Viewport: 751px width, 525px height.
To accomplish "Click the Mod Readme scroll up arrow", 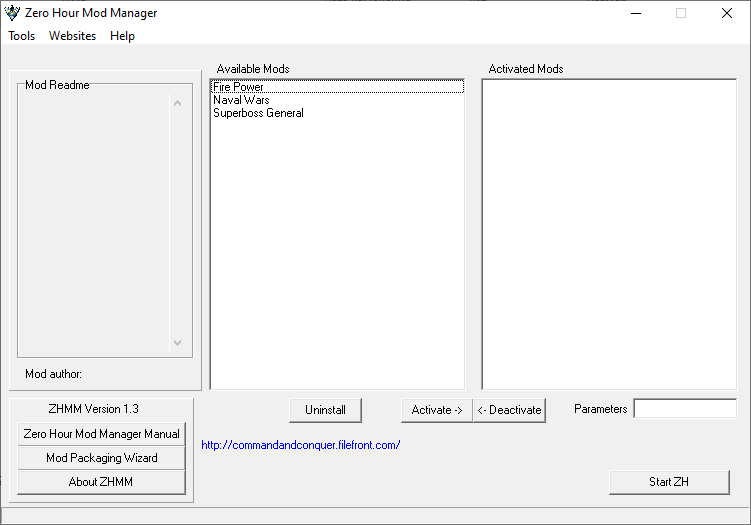I will pyautogui.click(x=178, y=103).
